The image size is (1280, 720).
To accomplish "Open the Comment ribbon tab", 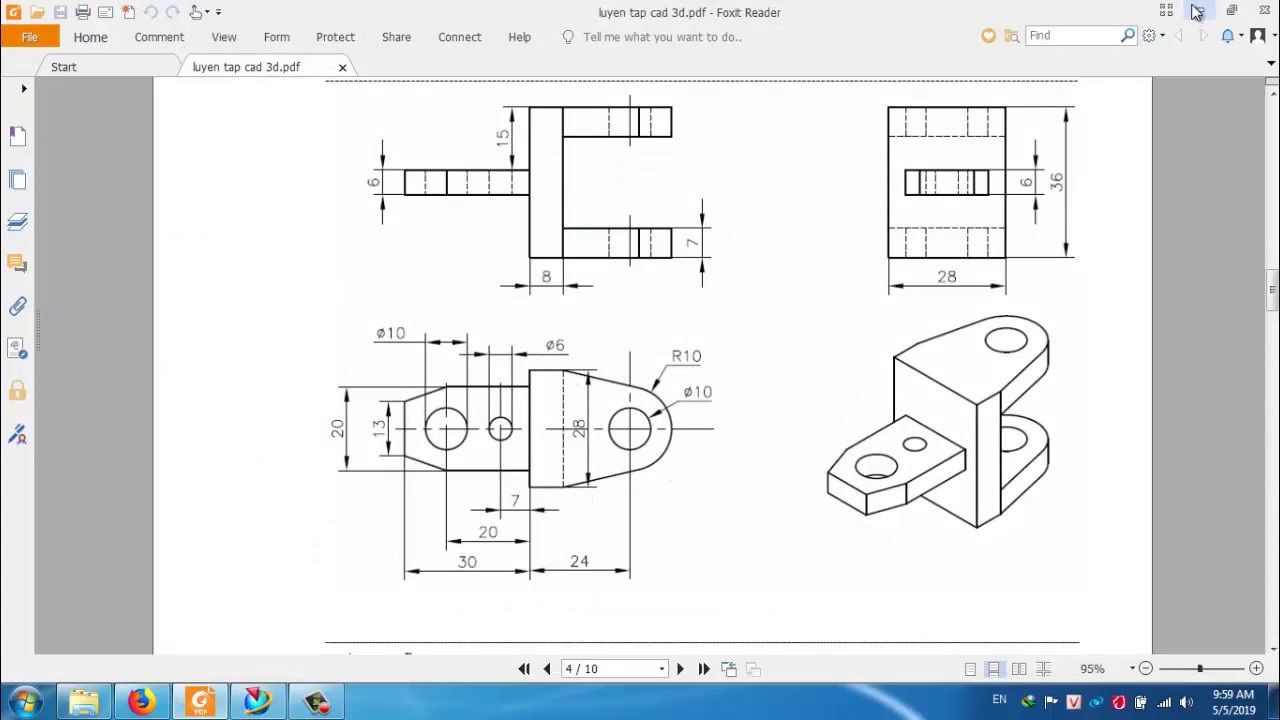I will pyautogui.click(x=159, y=37).
